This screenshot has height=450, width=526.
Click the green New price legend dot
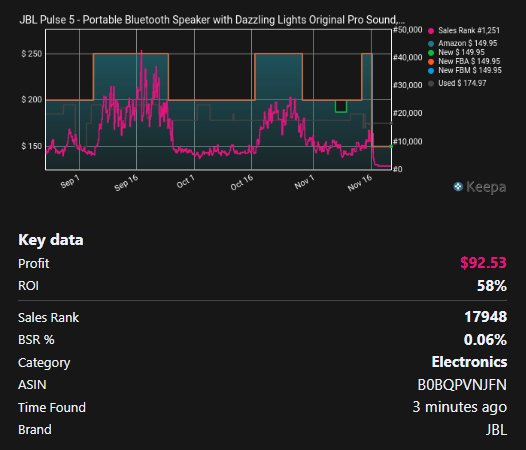coord(431,53)
